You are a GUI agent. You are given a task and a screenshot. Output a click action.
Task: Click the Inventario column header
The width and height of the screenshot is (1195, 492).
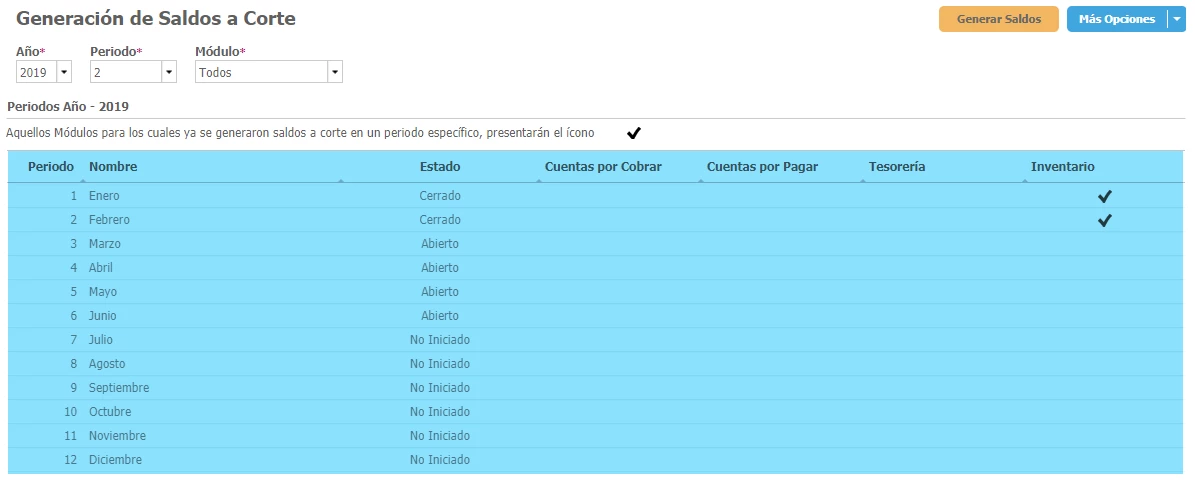(1062, 167)
